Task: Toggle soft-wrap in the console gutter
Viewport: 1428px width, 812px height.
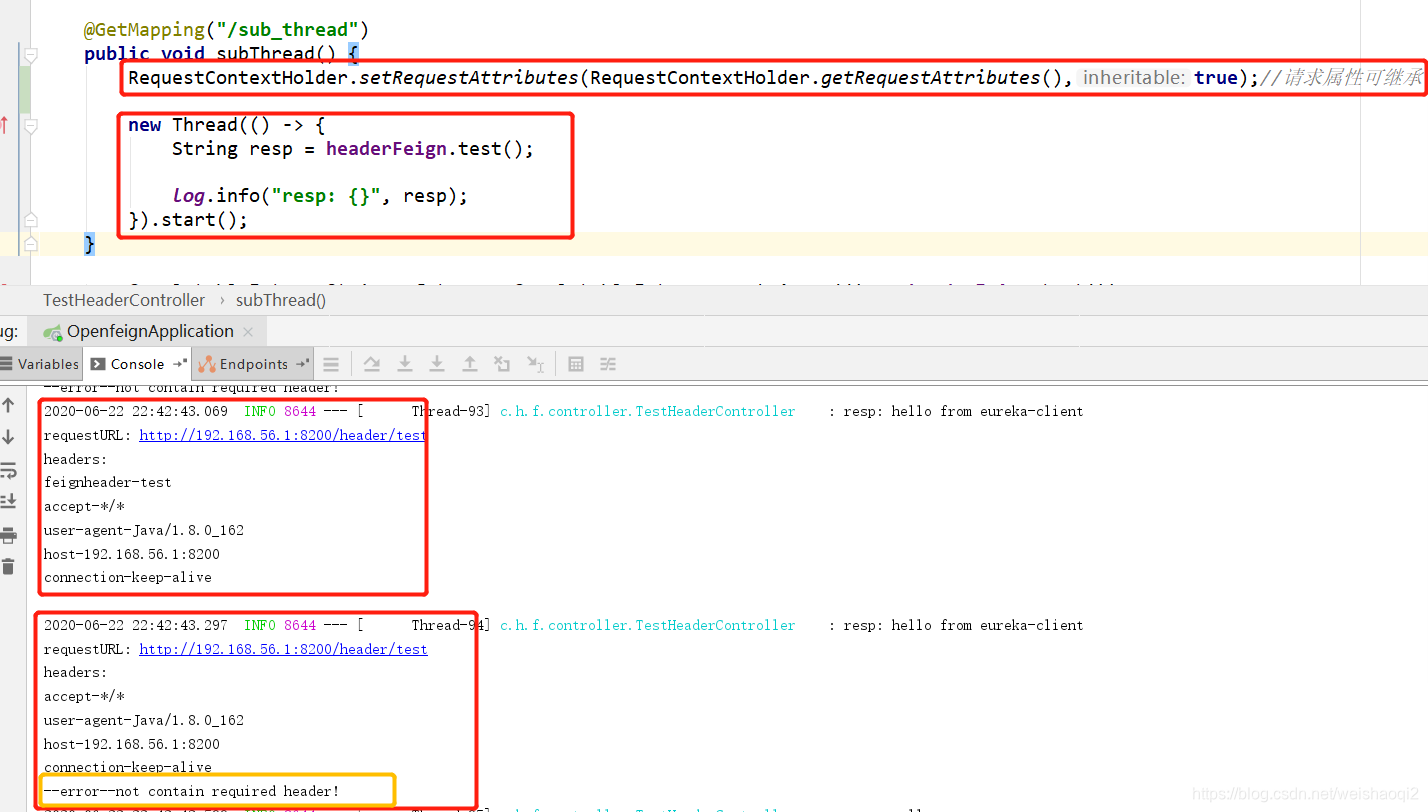Action: (8, 470)
